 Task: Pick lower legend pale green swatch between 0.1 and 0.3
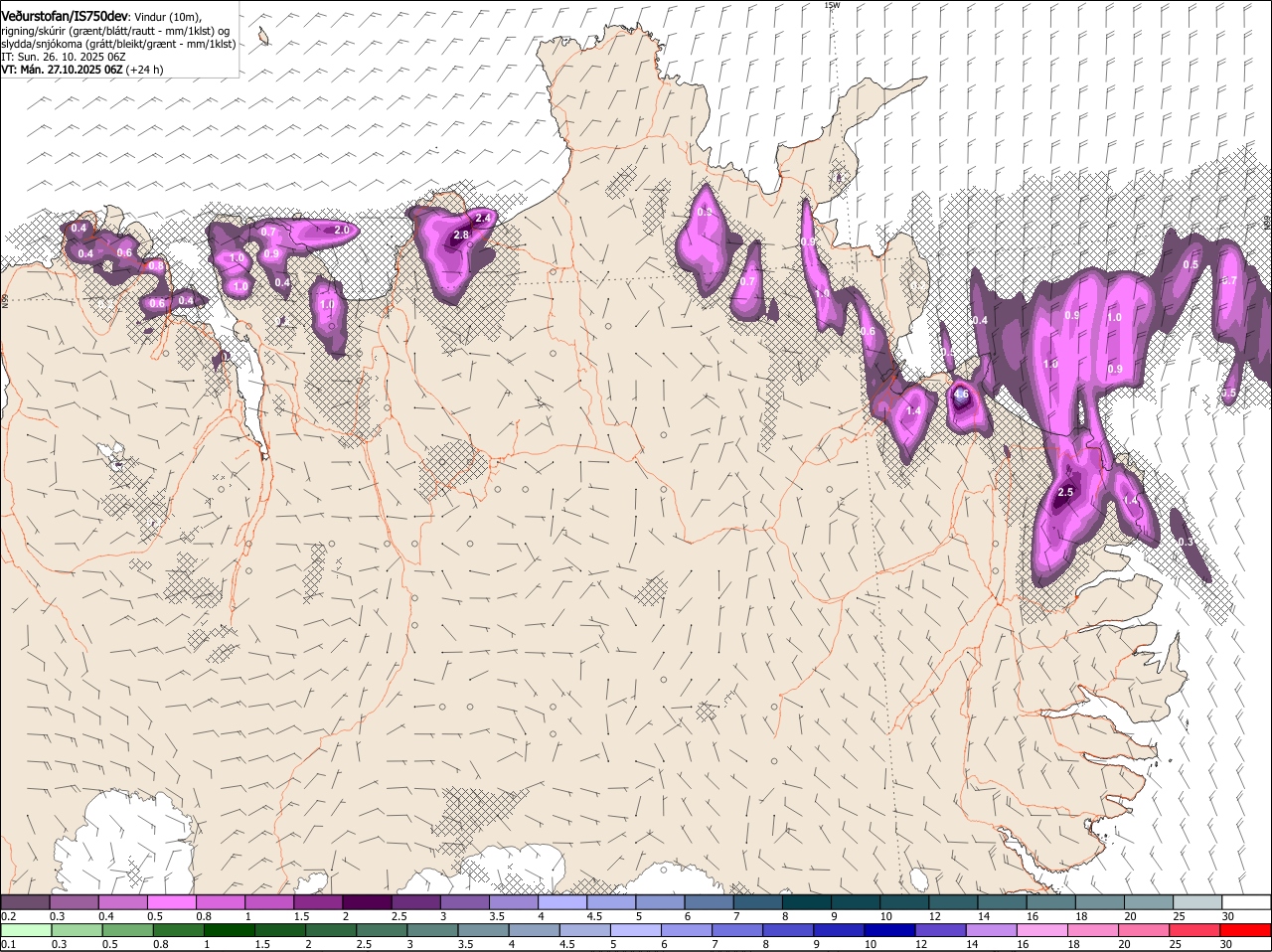[27, 930]
